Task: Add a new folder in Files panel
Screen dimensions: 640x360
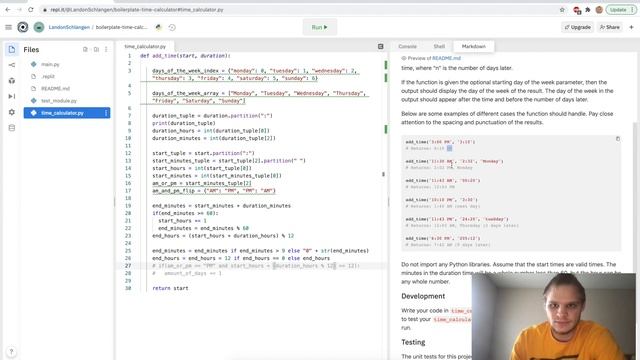Action: tap(96, 49)
